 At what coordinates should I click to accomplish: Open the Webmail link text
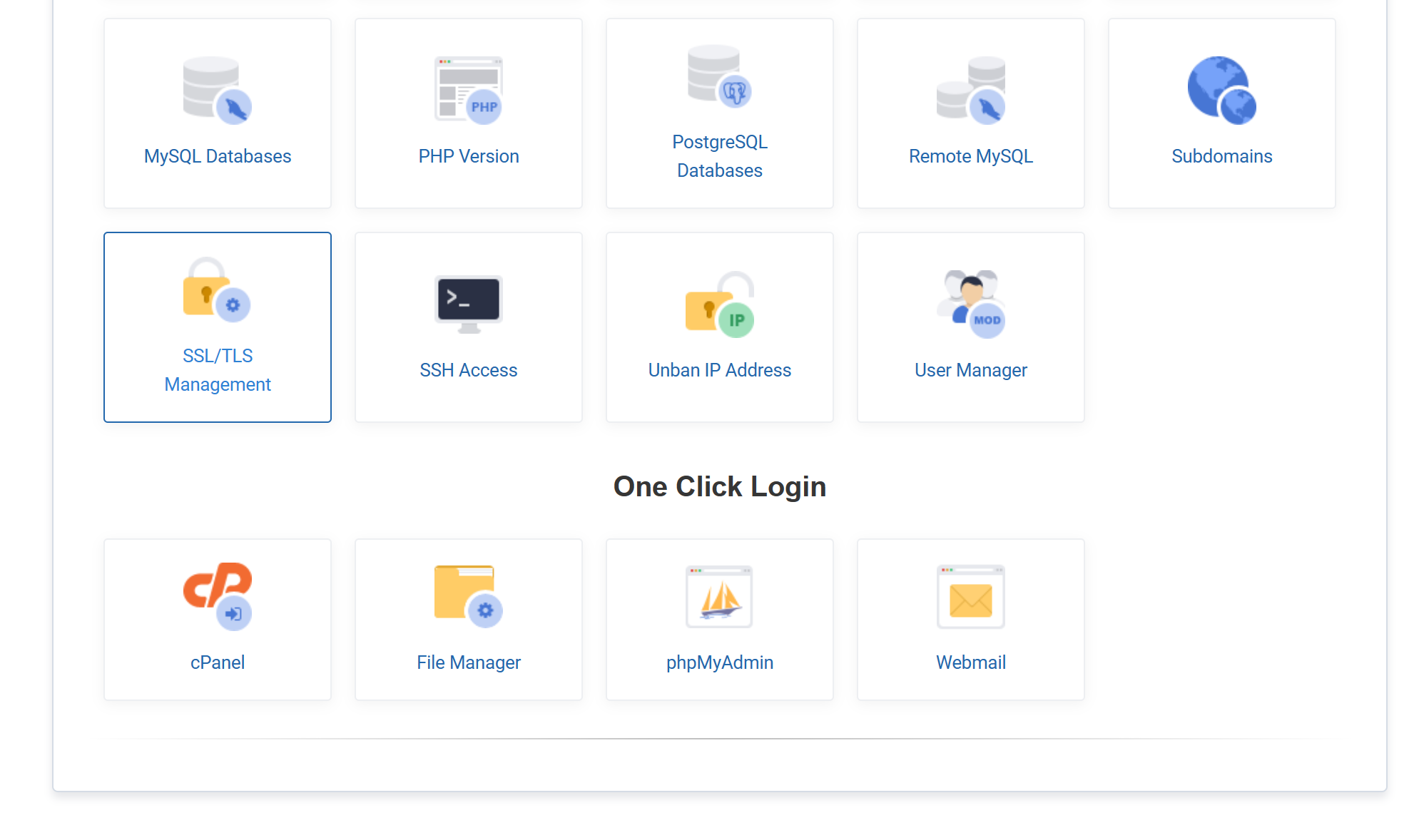(x=971, y=662)
